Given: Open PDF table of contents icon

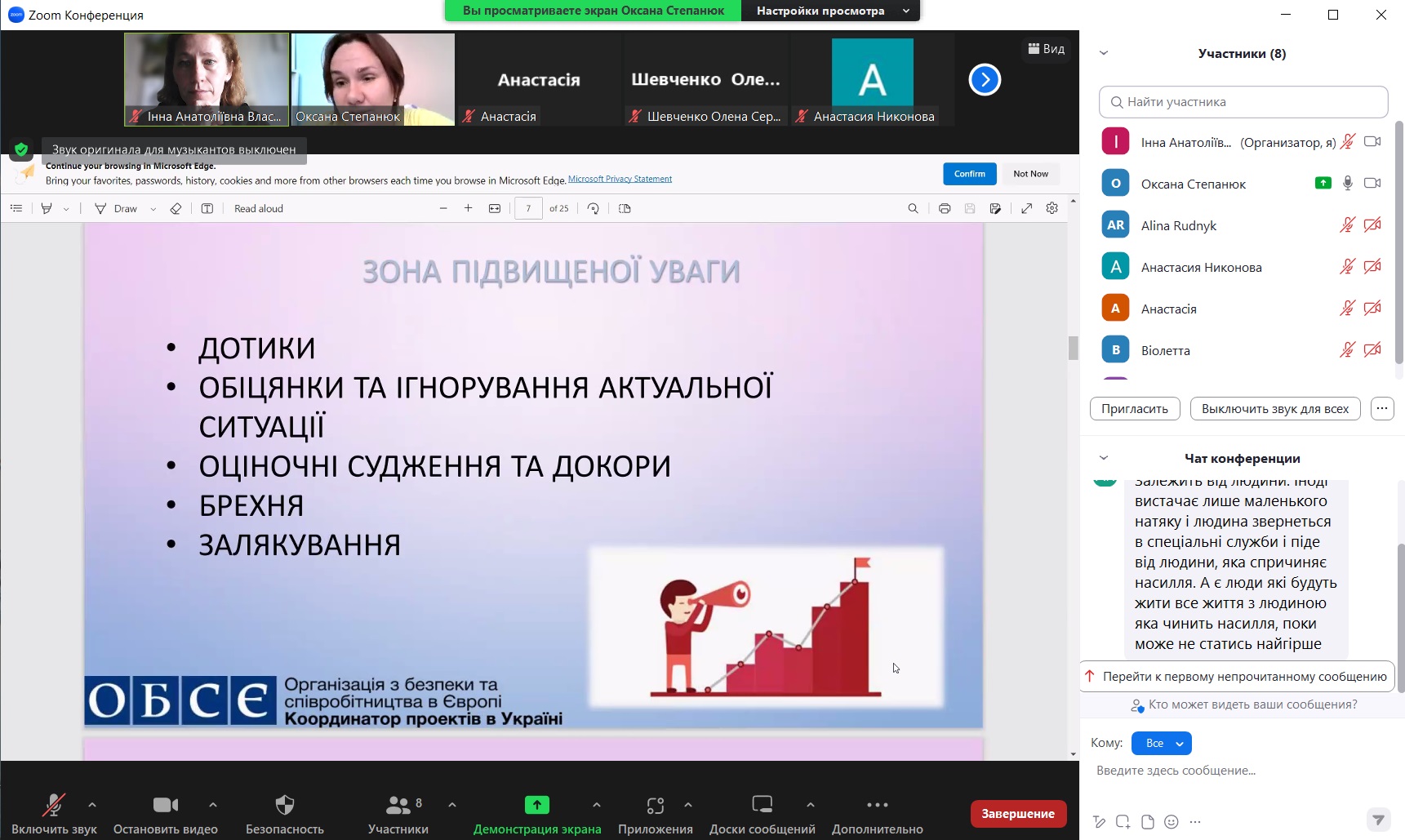Looking at the screenshot, I should (16, 208).
